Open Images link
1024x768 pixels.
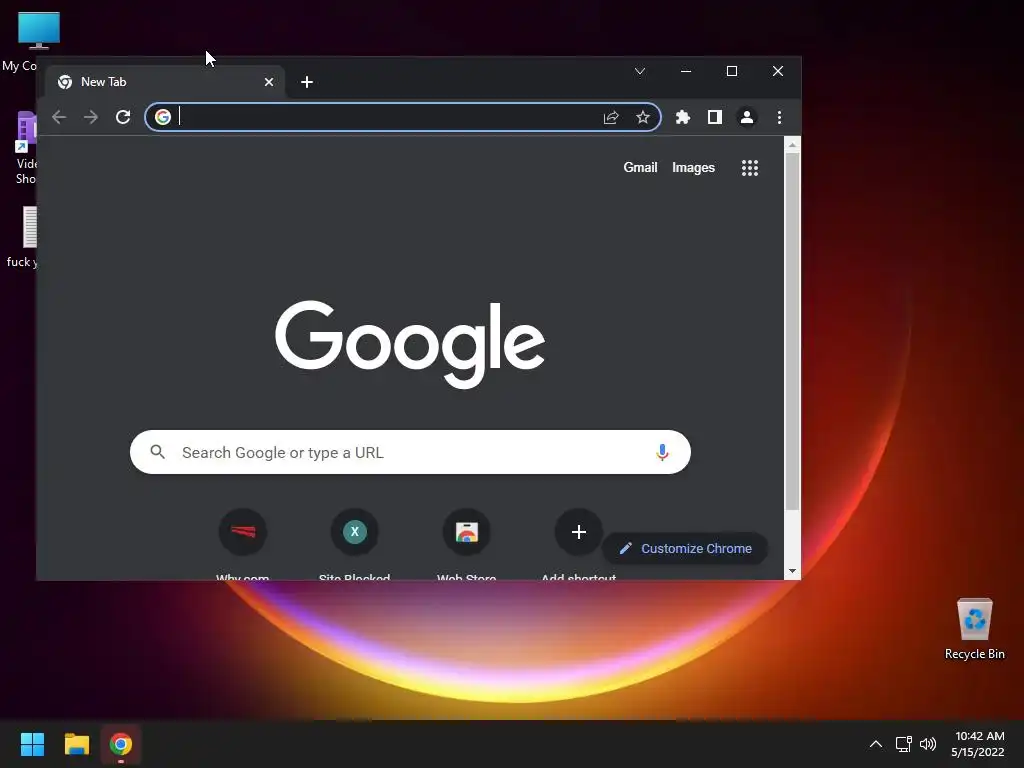click(694, 168)
